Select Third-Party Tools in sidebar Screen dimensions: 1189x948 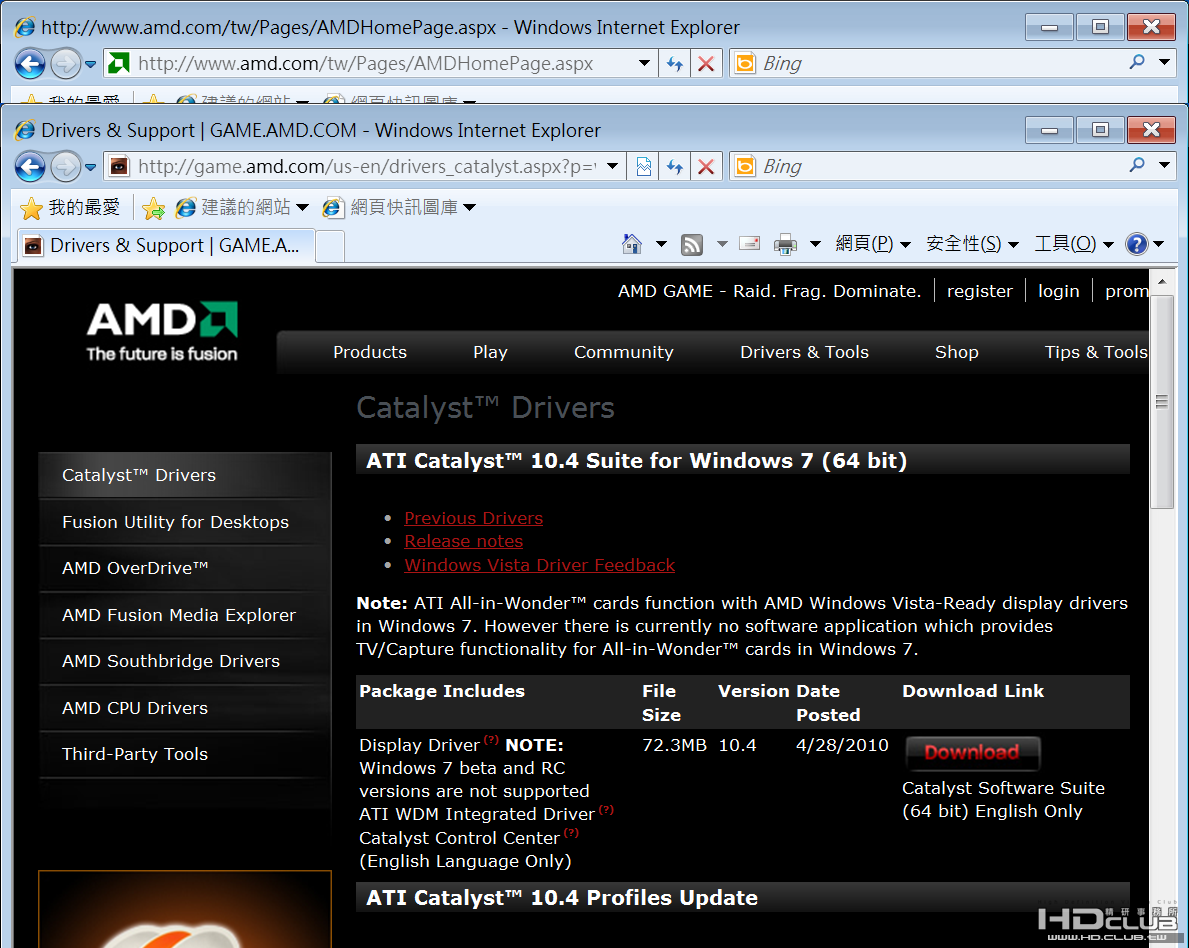pyautogui.click(x=185, y=755)
